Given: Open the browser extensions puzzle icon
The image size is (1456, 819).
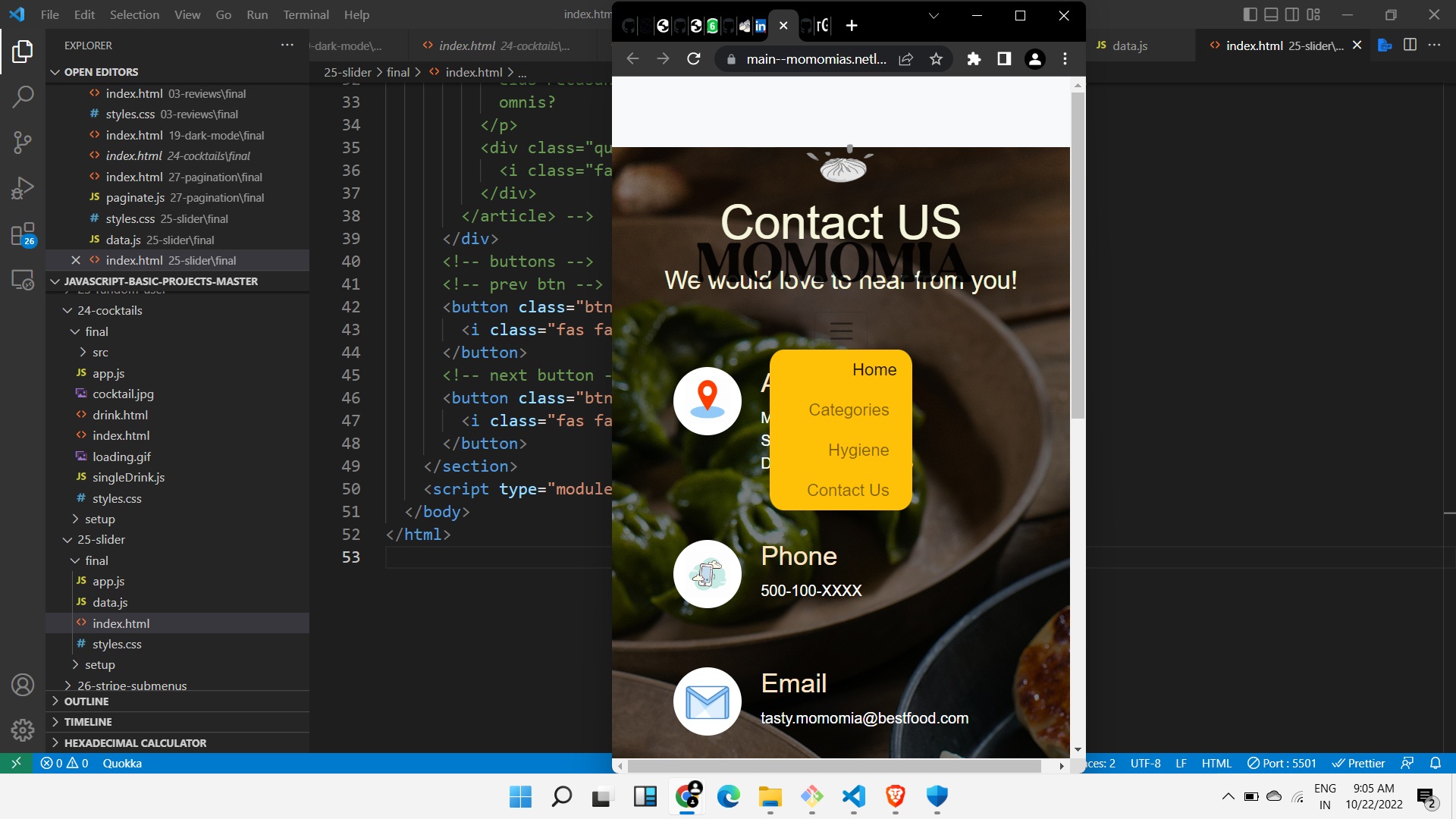Looking at the screenshot, I should (974, 58).
